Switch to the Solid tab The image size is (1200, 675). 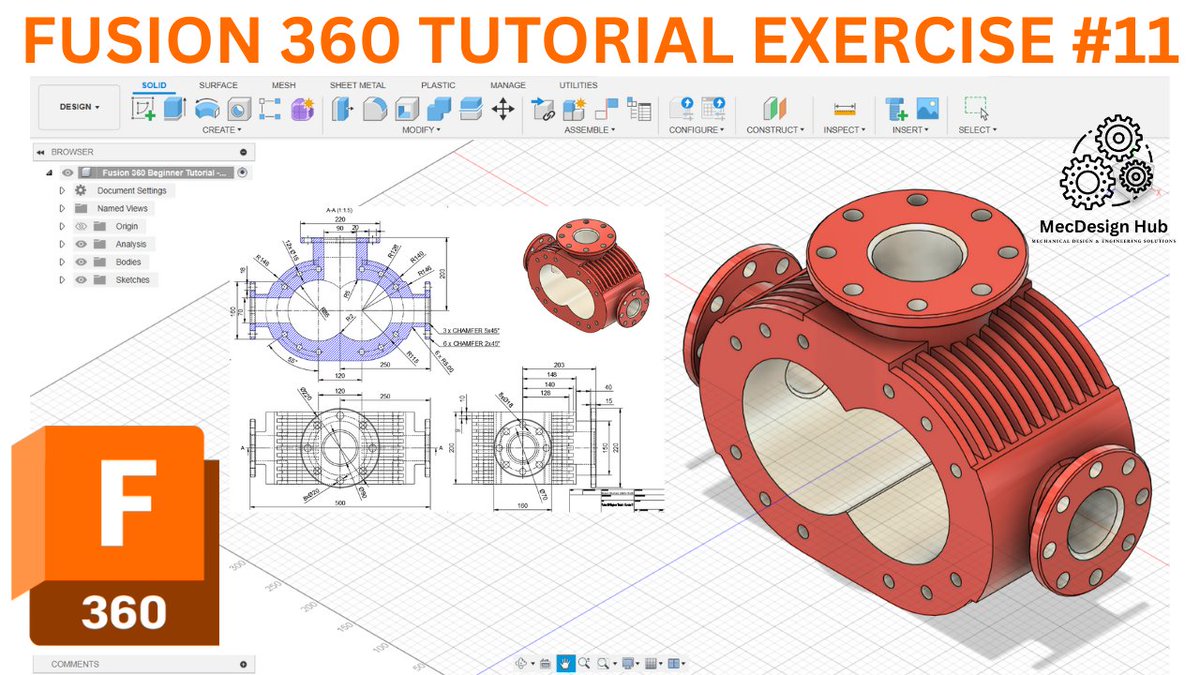(x=154, y=86)
